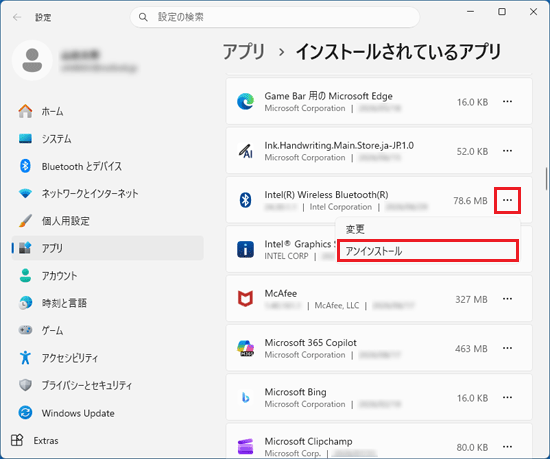Click the Wi-Fi icon in the sidebar
This screenshot has height=459, width=550.
[25, 193]
